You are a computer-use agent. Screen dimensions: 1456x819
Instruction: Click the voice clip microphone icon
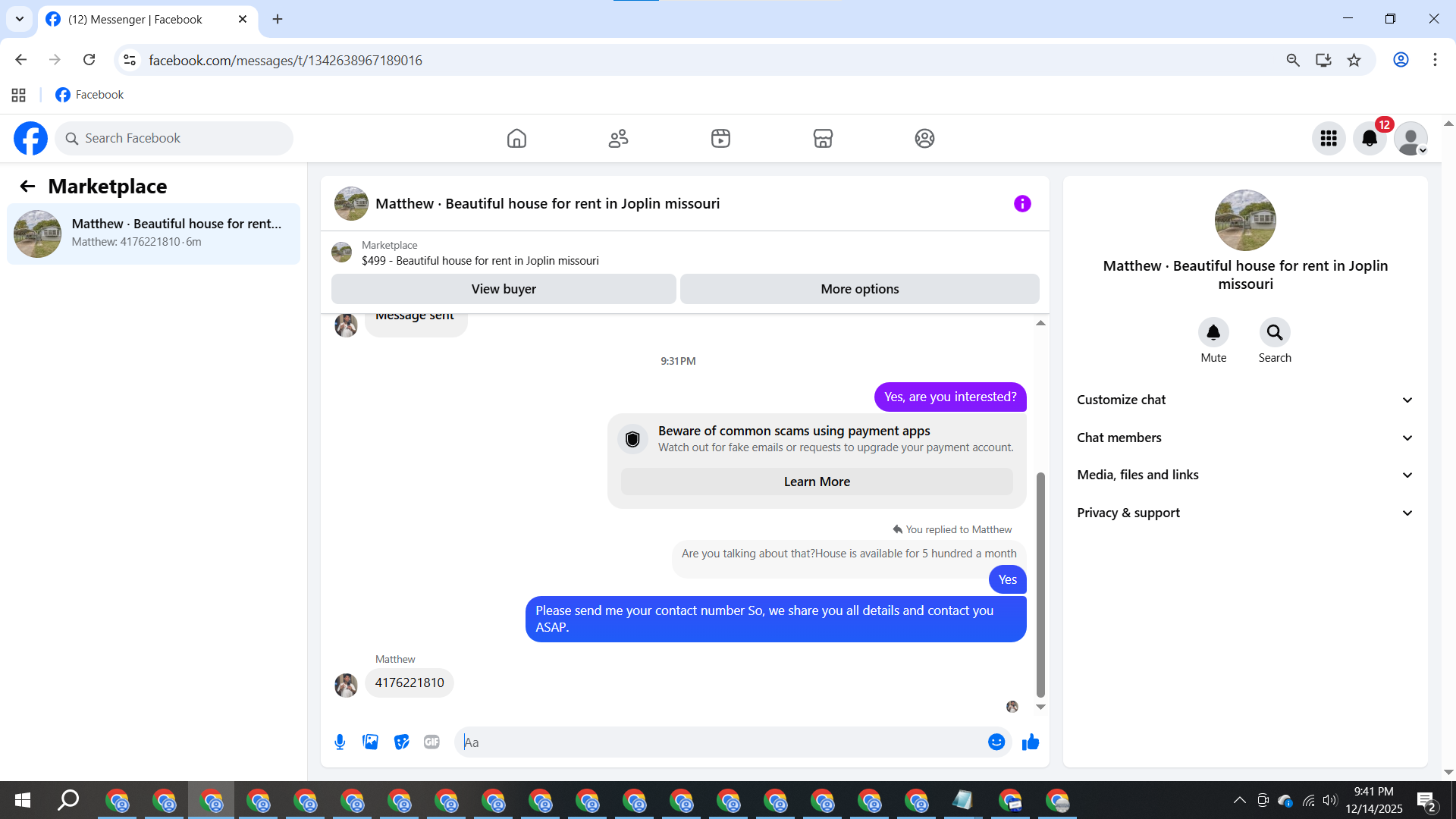point(340,742)
